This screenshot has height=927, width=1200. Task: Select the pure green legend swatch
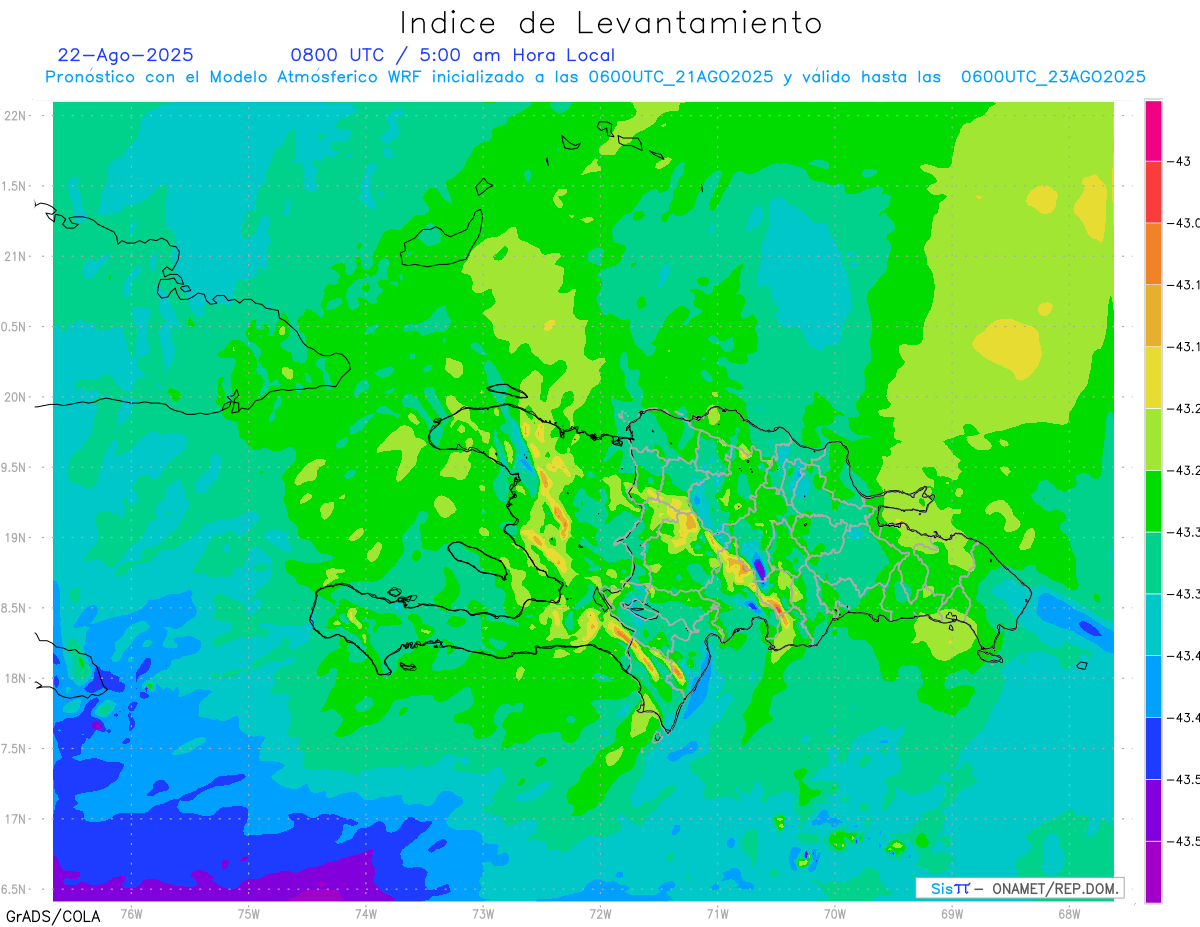click(x=1153, y=501)
